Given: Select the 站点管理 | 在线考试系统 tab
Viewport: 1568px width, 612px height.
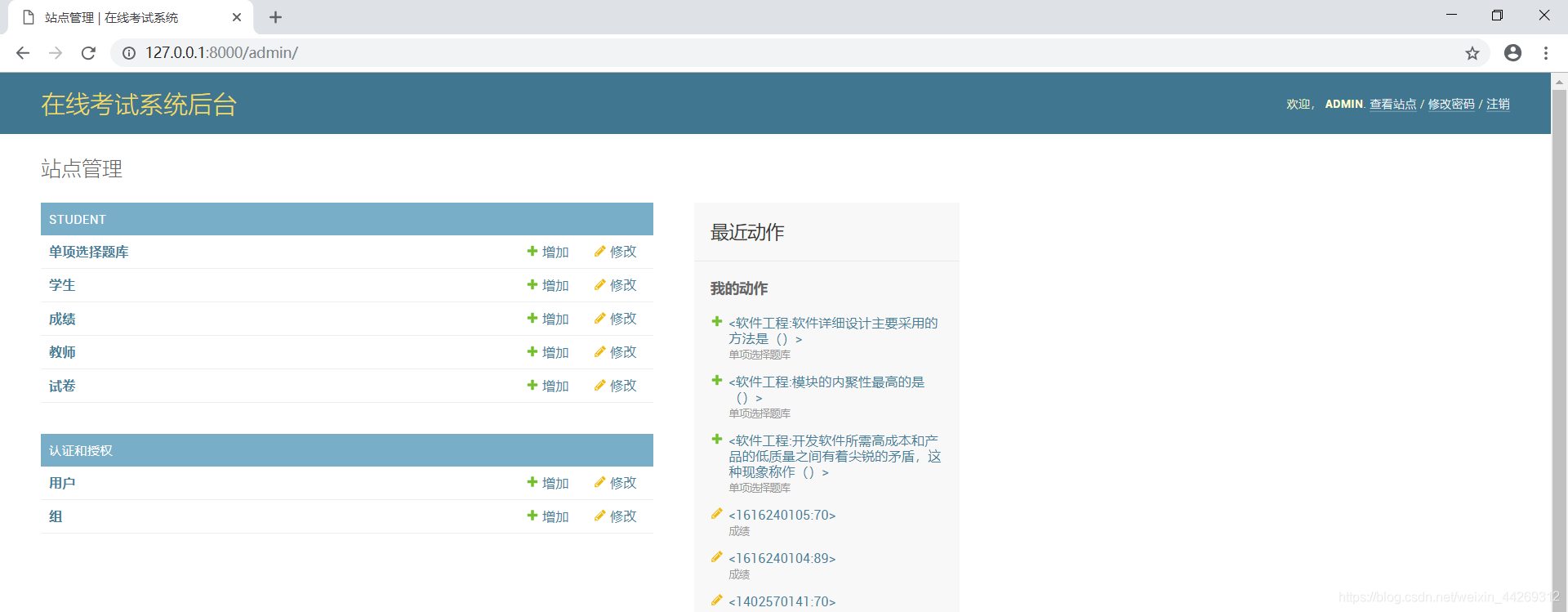Looking at the screenshot, I should (x=131, y=17).
